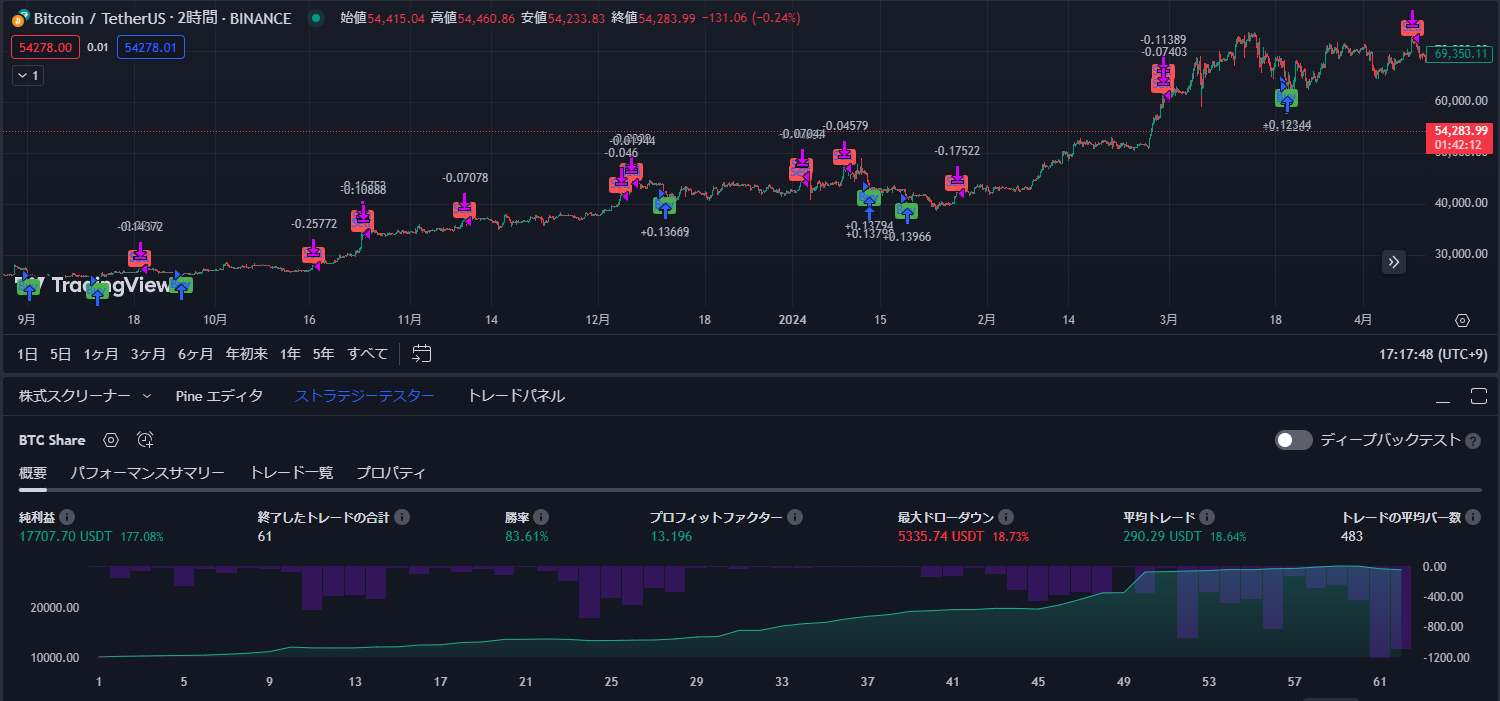Click the green market status dot
This screenshot has height=701, width=1500.
click(316, 18)
